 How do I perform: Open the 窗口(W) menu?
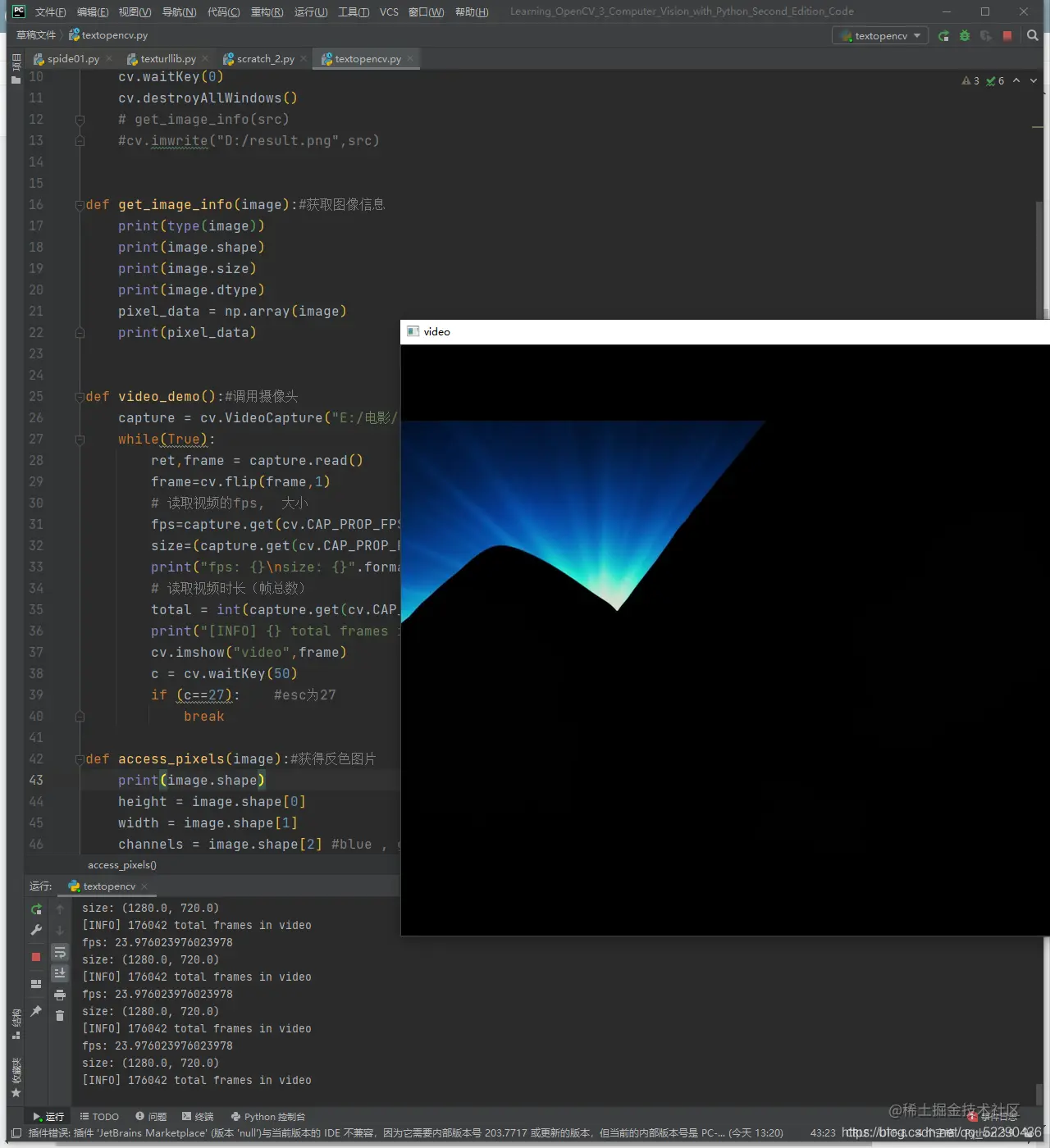(426, 11)
